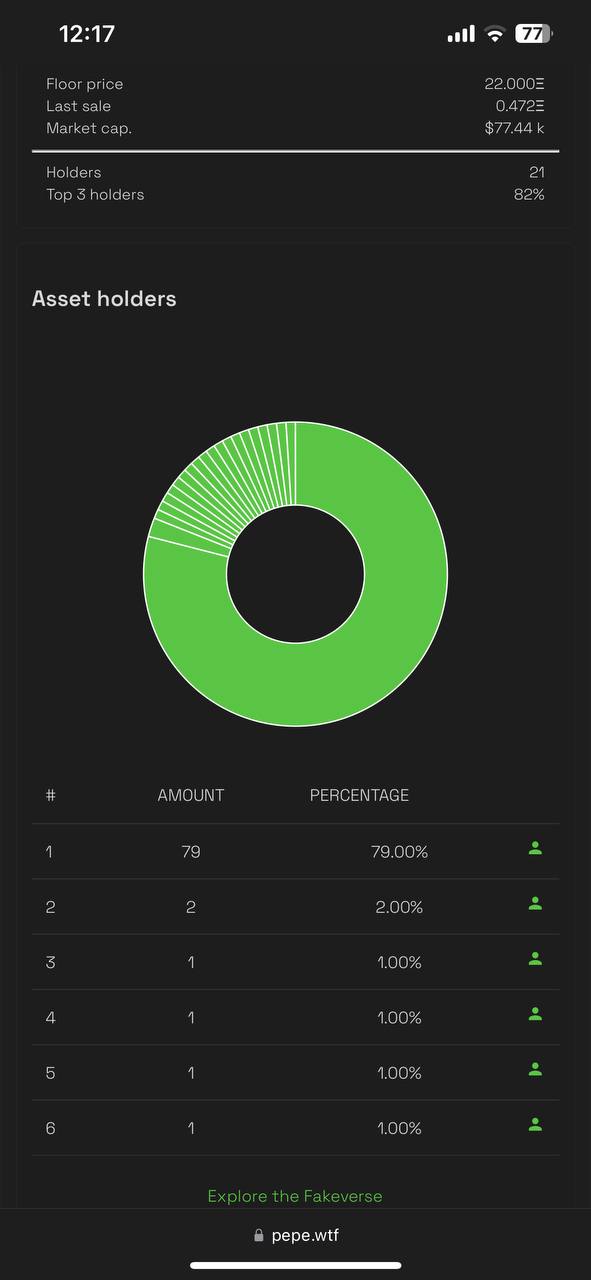Open holder profile icon for rank 2
Screen dimensions: 591x1280
click(535, 904)
